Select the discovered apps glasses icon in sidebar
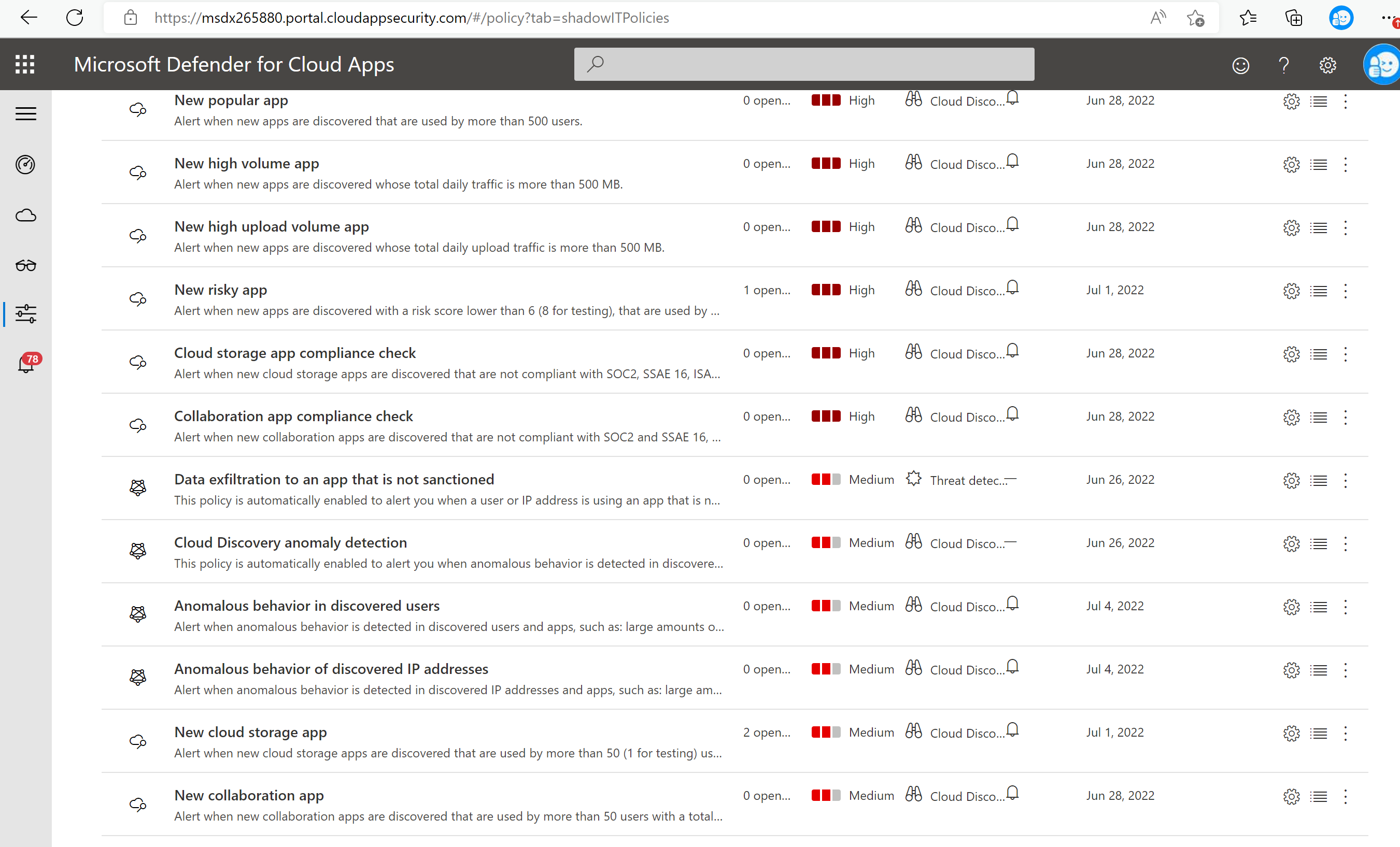Screen dimensions: 1400x847 (x=25, y=265)
